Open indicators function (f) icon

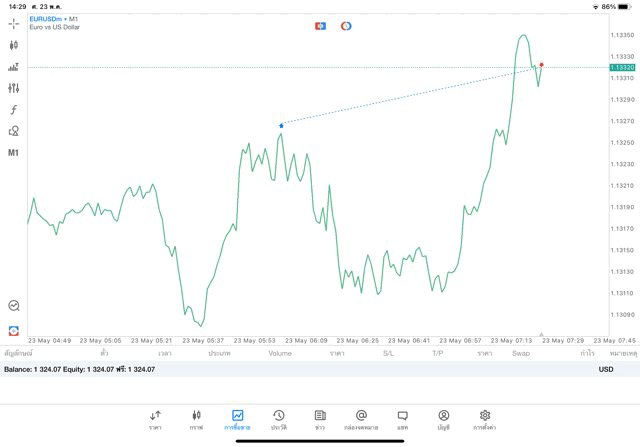click(x=13, y=109)
